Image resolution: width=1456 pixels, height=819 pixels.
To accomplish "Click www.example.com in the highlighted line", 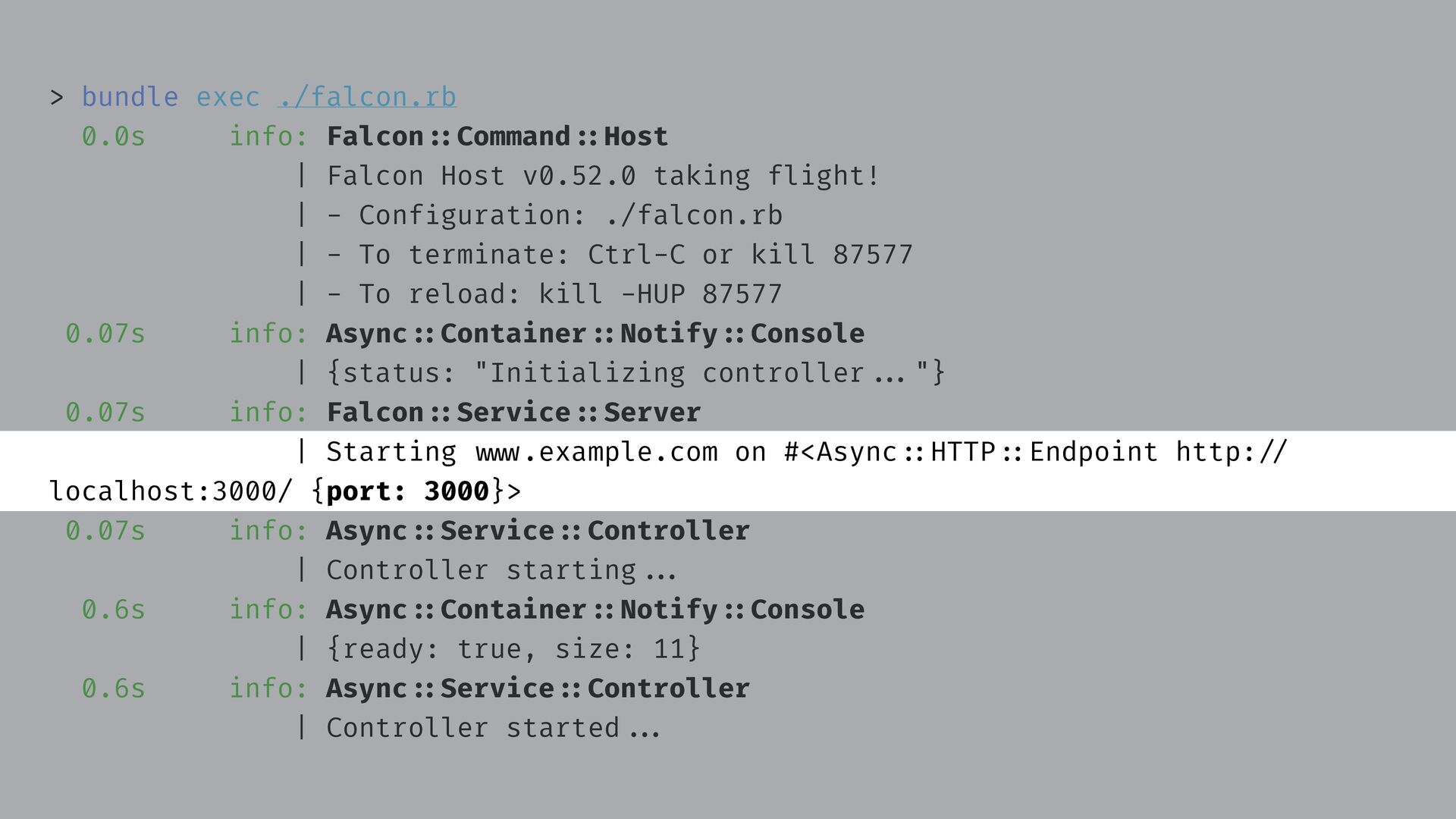I will [x=596, y=452].
